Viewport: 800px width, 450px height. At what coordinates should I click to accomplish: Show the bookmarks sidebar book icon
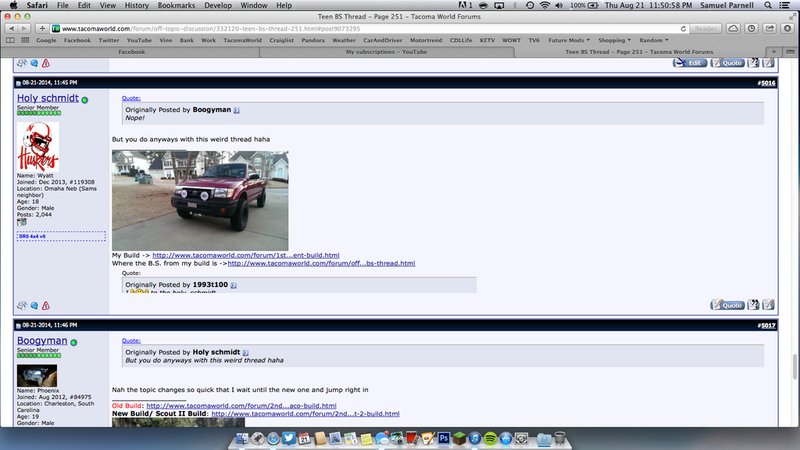pos(10,40)
